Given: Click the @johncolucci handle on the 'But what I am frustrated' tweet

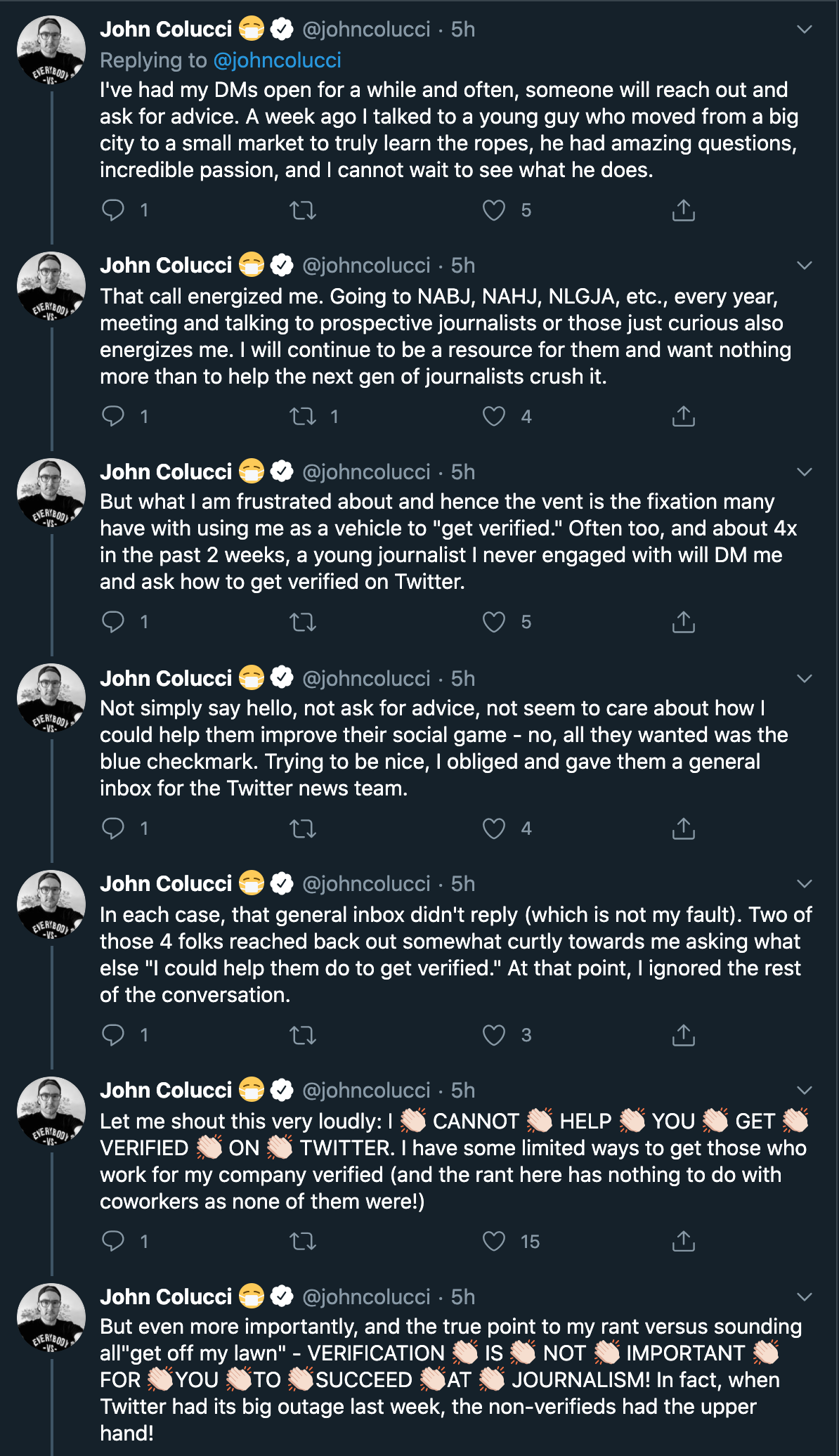Looking at the screenshot, I should tap(366, 472).
